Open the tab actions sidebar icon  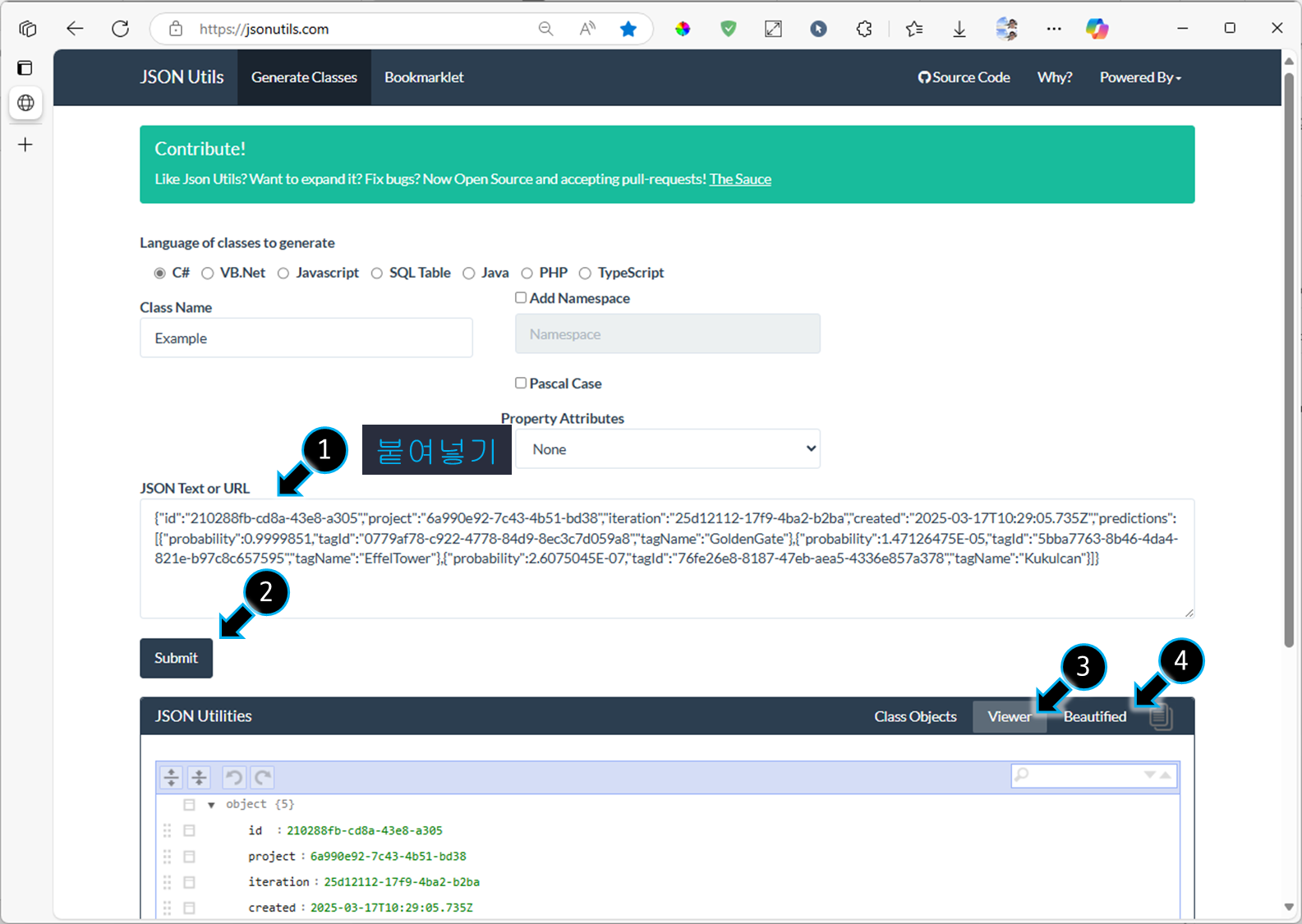(x=25, y=67)
